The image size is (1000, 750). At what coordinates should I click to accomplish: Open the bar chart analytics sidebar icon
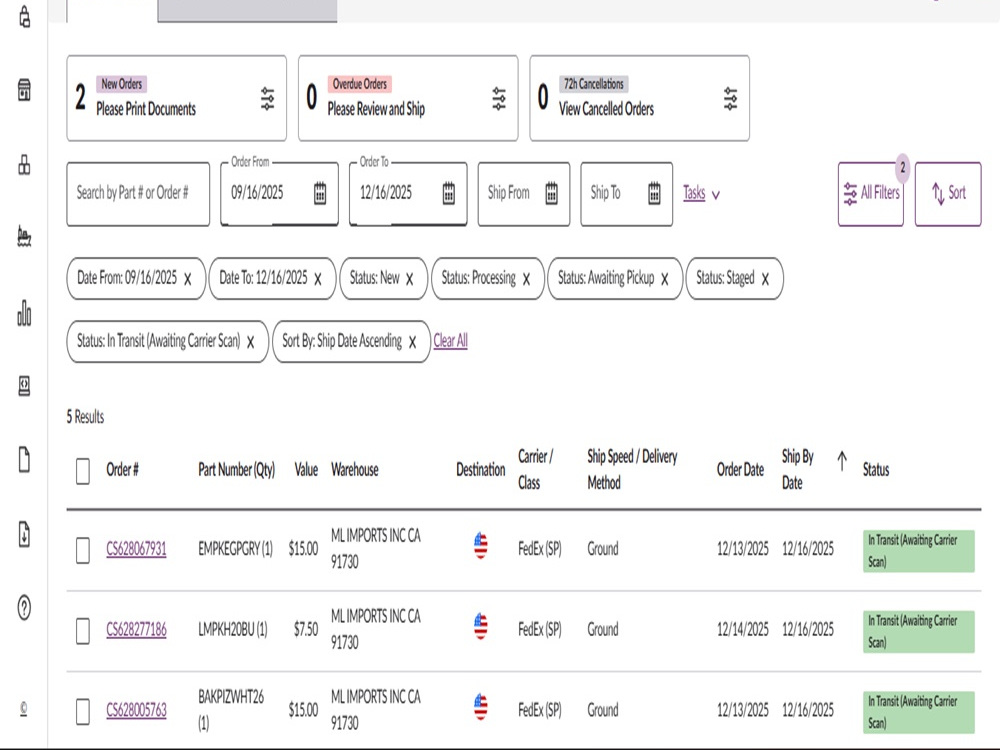coord(24,312)
